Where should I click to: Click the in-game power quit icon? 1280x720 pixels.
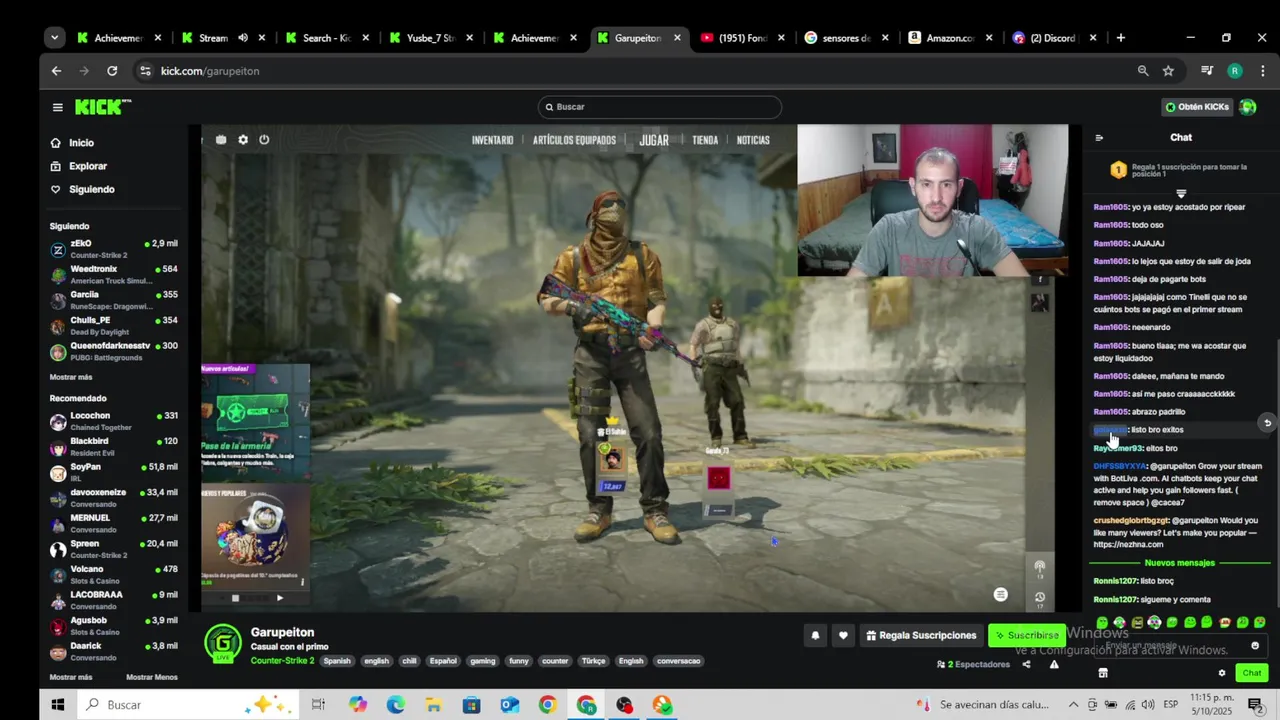(x=264, y=140)
